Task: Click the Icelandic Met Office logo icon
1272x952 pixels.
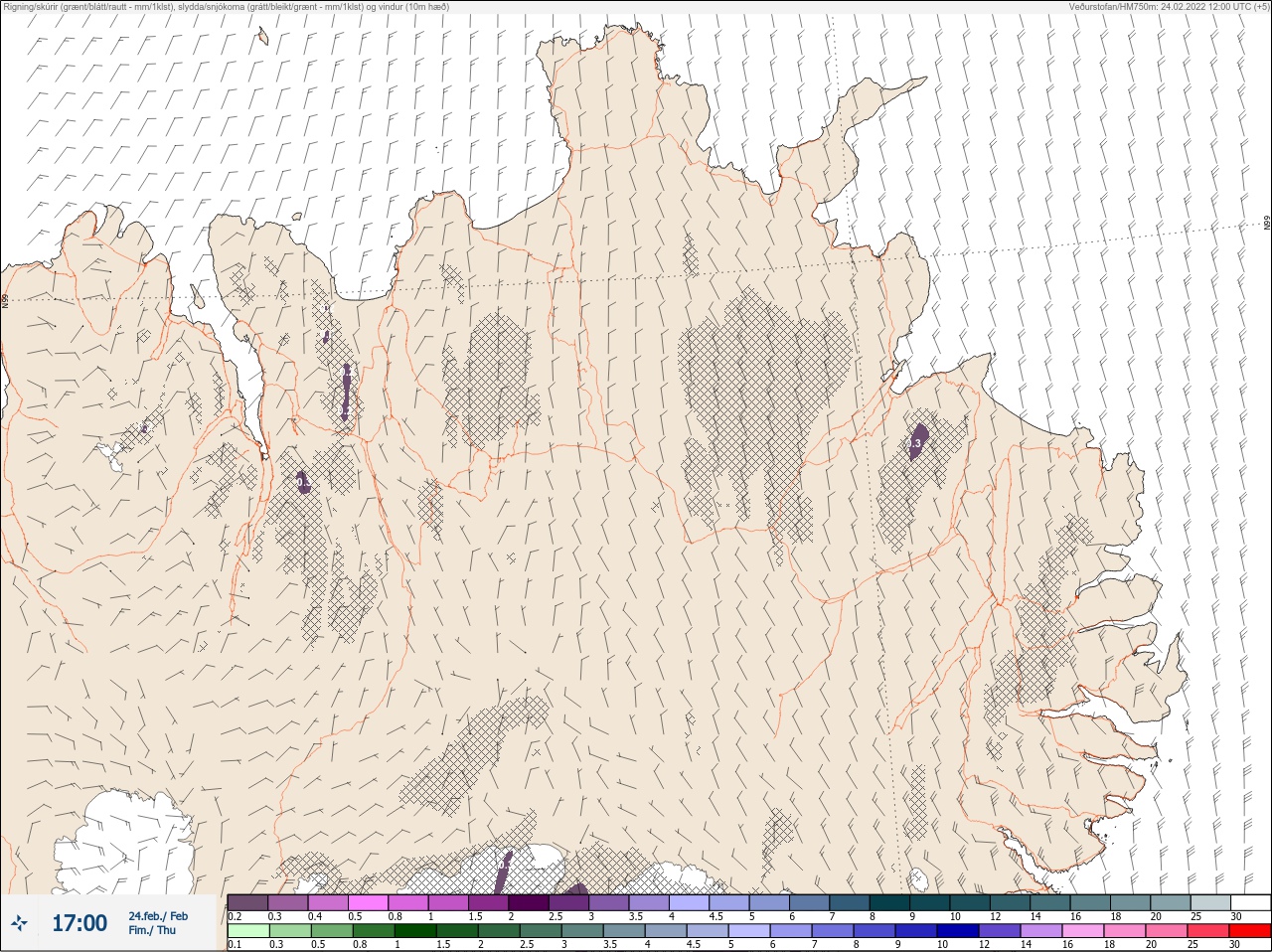Action: [20, 923]
